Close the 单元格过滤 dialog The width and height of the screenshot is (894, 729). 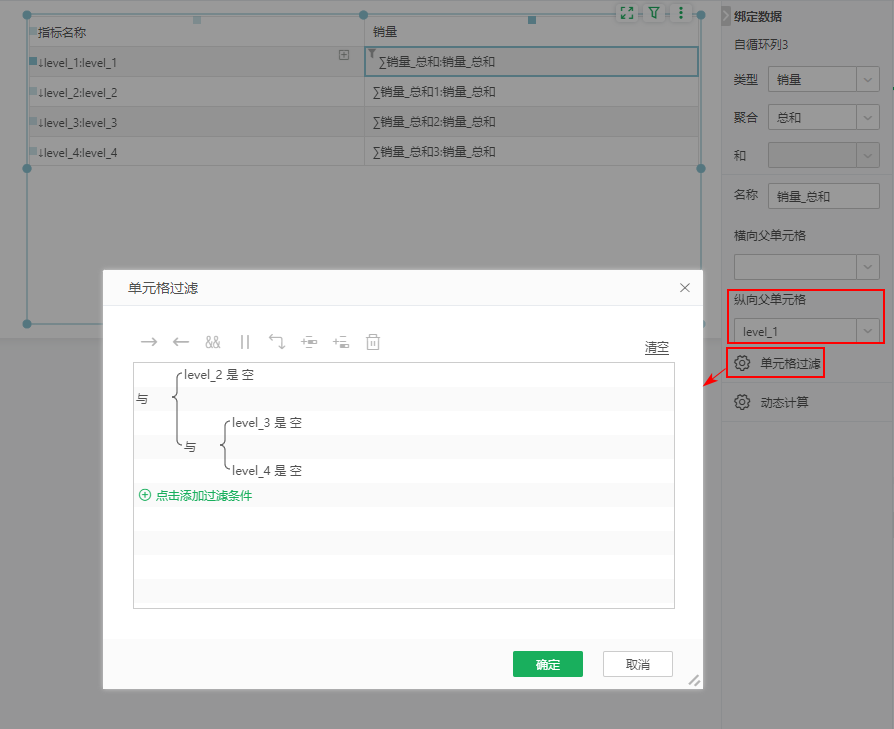click(x=685, y=288)
